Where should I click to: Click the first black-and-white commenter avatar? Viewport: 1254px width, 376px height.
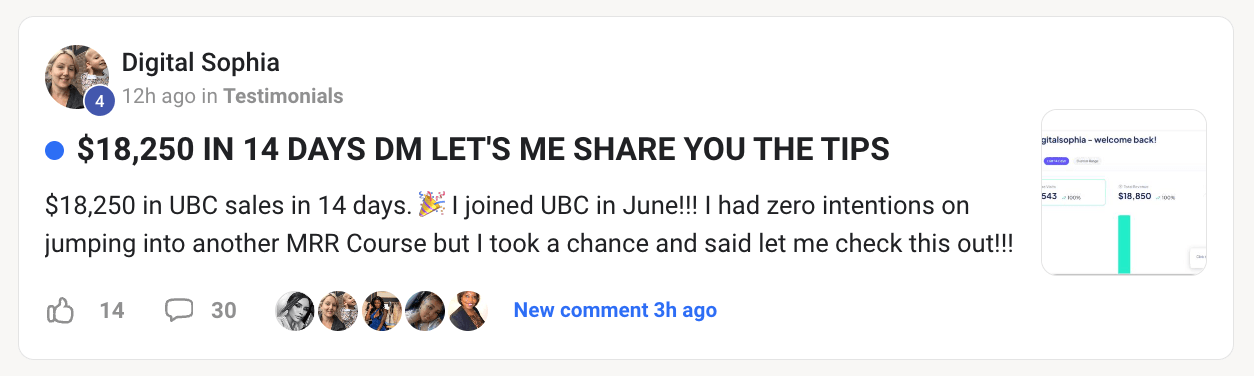(x=295, y=311)
